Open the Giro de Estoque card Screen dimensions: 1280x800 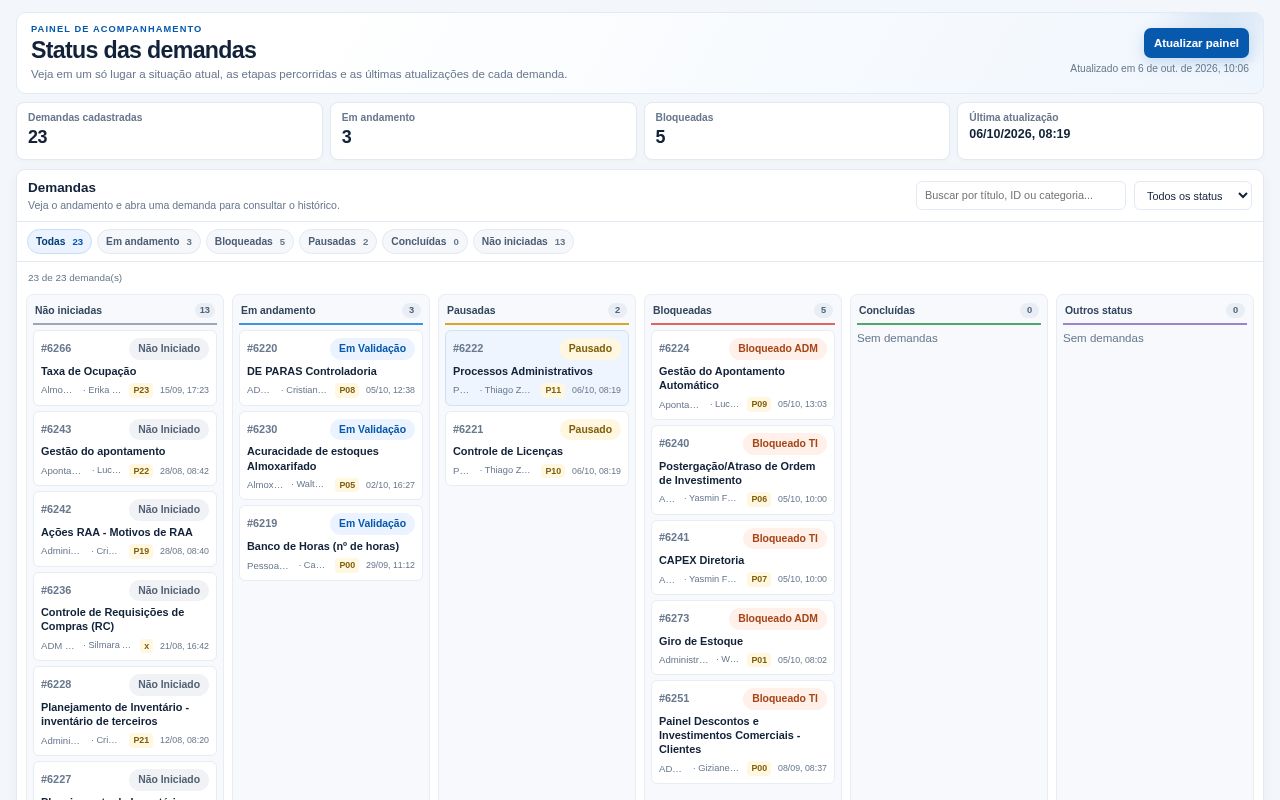[743, 637]
